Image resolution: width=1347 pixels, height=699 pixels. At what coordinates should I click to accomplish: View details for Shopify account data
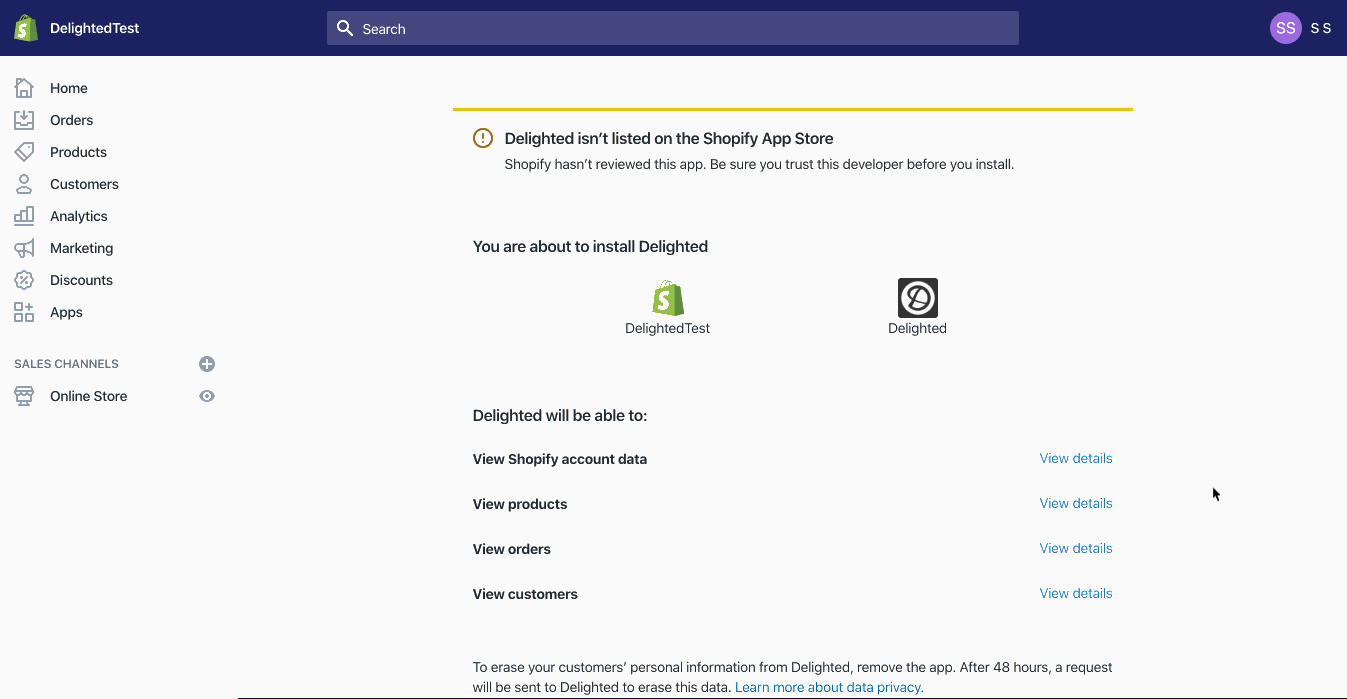coord(1076,458)
